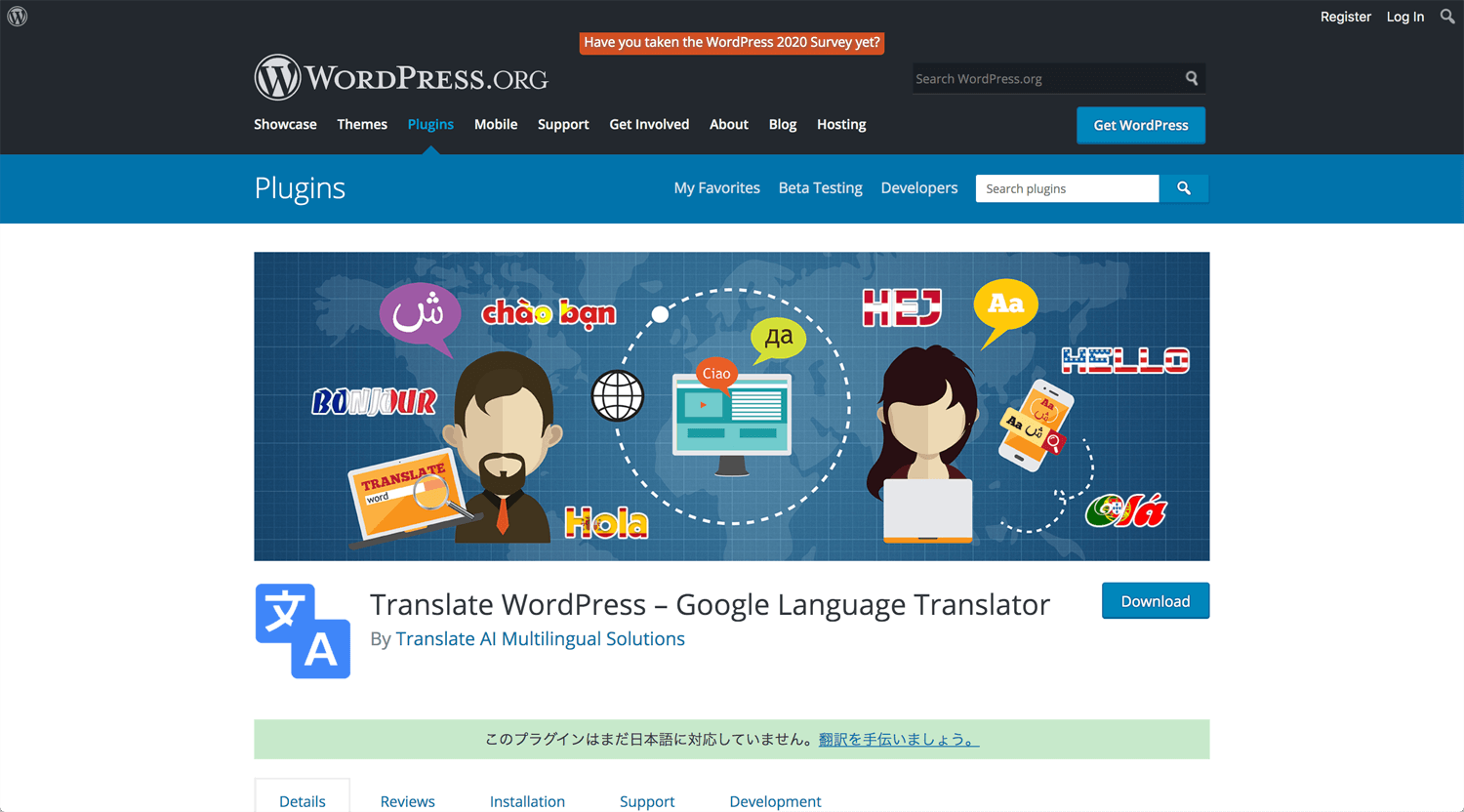
Task: Click the Log In link
Action: pyautogui.click(x=1405, y=17)
